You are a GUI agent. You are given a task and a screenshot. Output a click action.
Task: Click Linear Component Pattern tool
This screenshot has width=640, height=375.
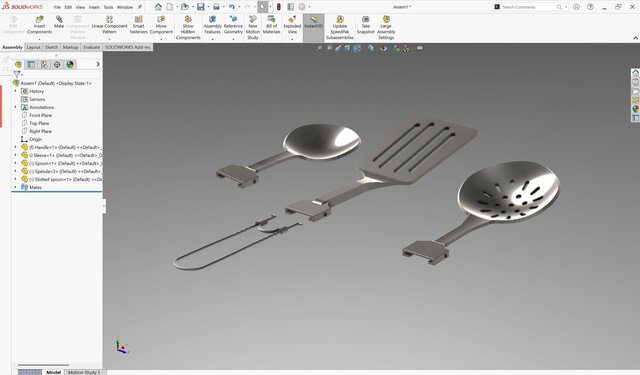(x=109, y=25)
